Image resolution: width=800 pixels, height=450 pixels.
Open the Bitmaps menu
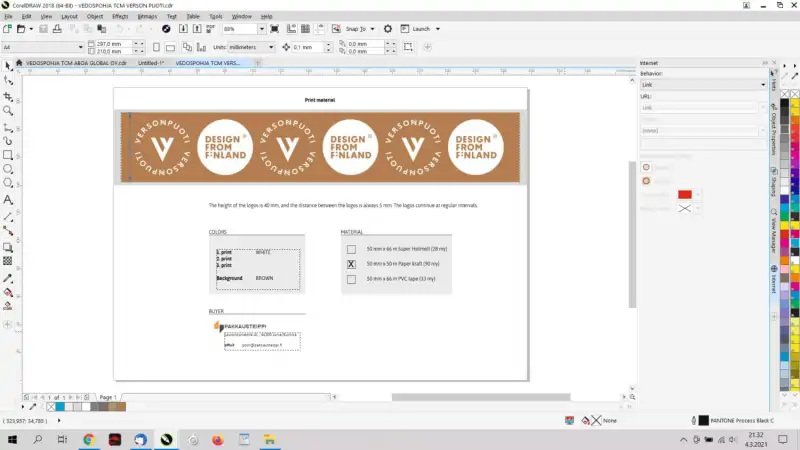147,16
